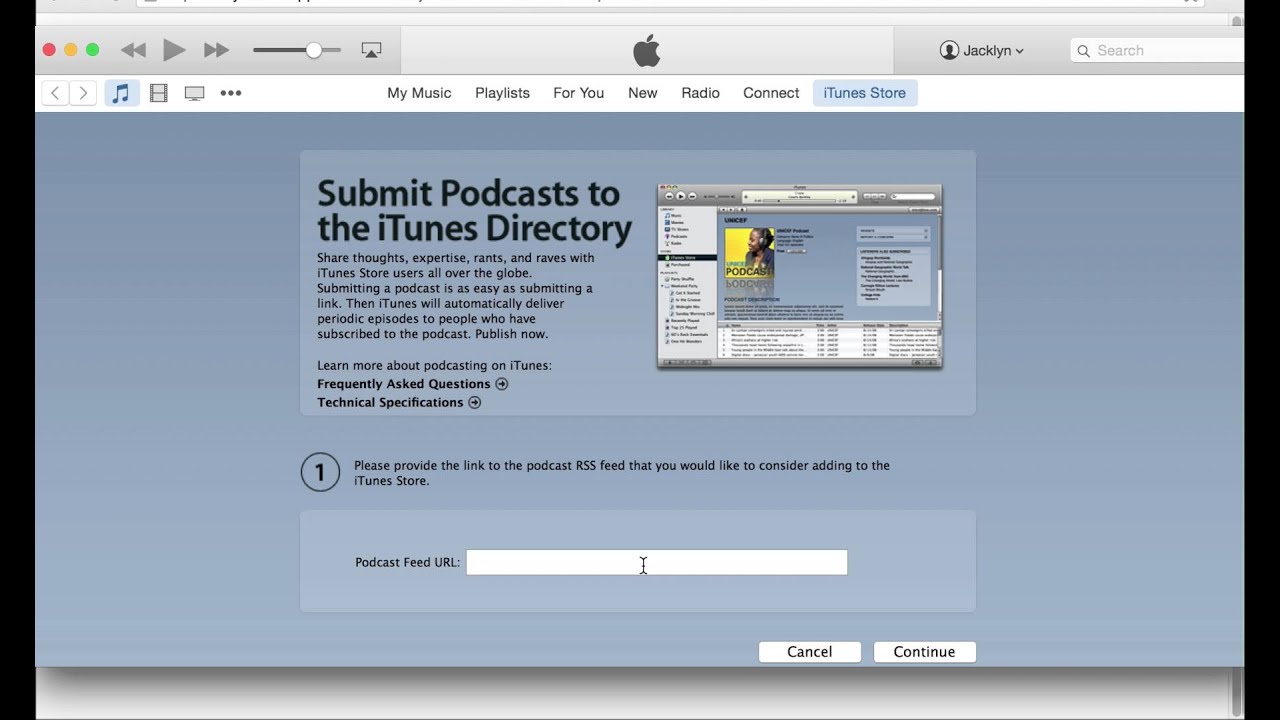1280x720 pixels.
Task: Open the AirPlay output icon
Action: [x=371, y=50]
